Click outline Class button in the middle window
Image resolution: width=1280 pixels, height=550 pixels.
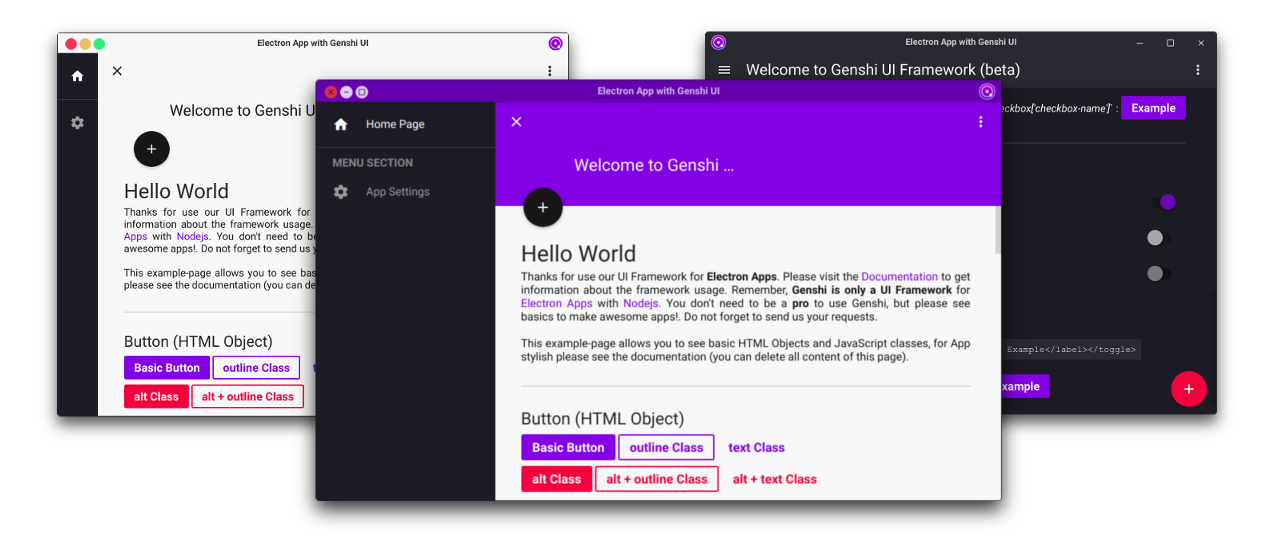click(x=666, y=447)
